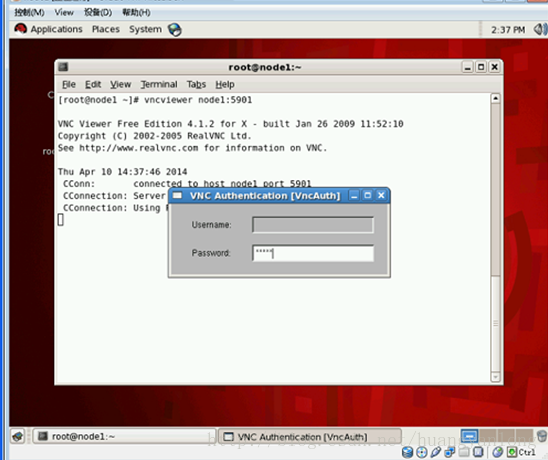Click the 2:37 PM clock
The image size is (548, 460).
pos(508,30)
